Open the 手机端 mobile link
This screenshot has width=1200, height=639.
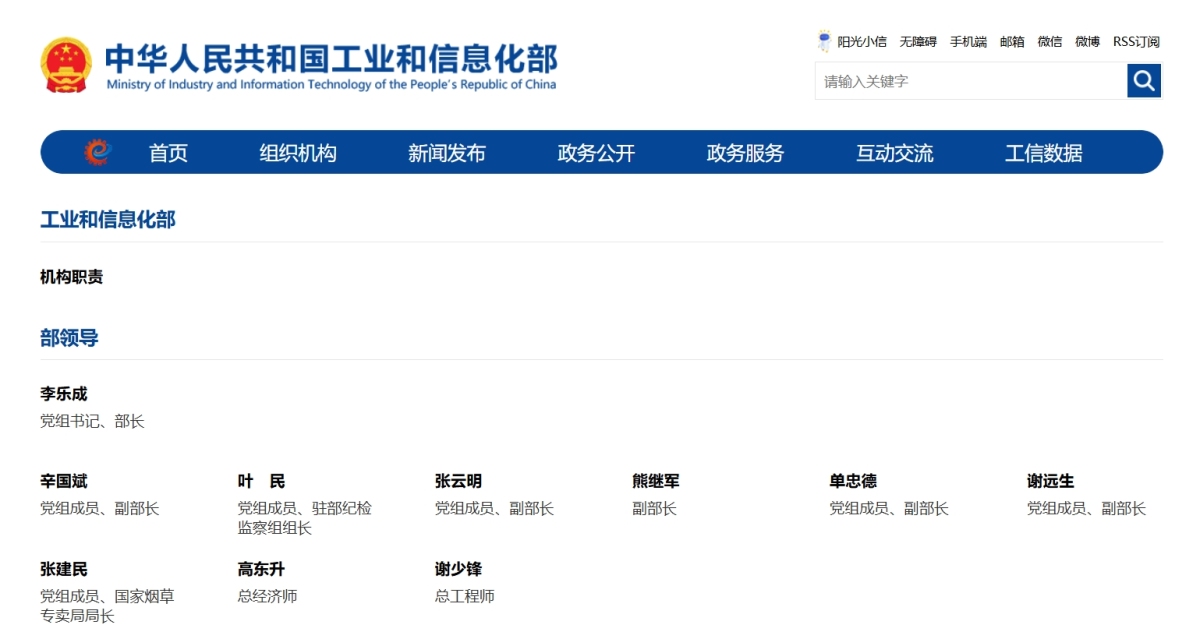tap(968, 42)
